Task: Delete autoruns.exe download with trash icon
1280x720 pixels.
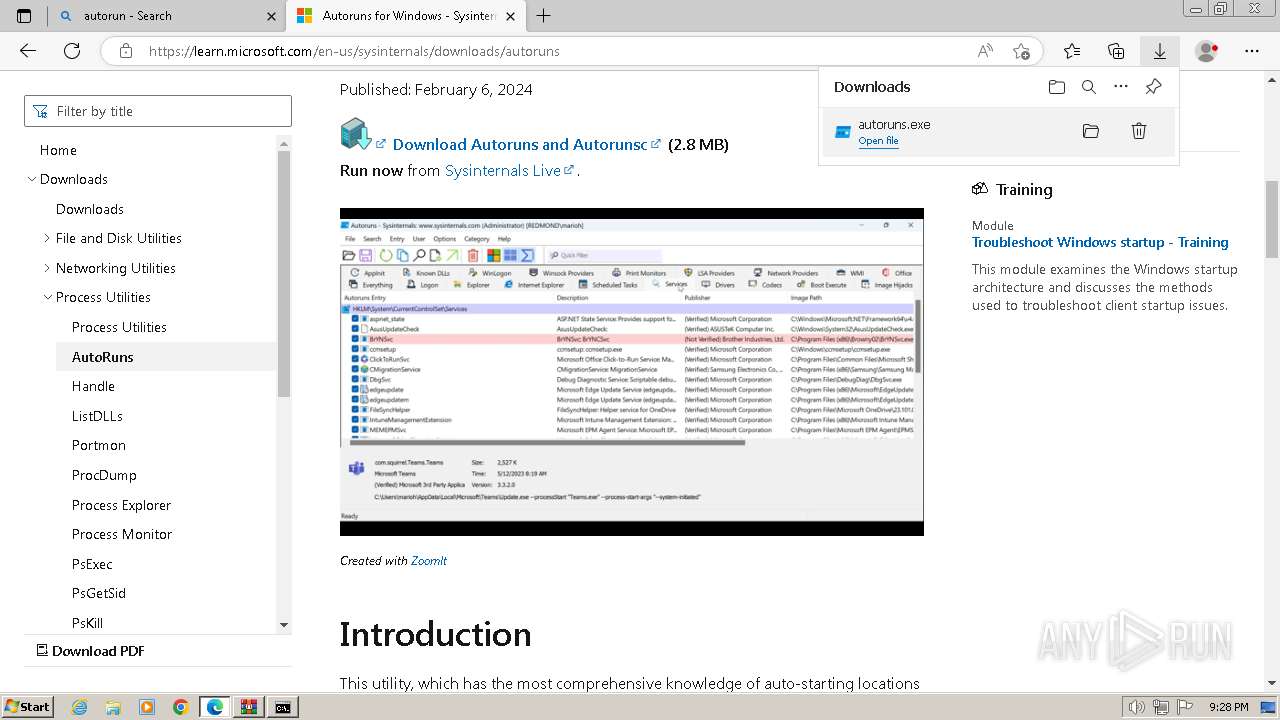Action: pyautogui.click(x=1138, y=131)
